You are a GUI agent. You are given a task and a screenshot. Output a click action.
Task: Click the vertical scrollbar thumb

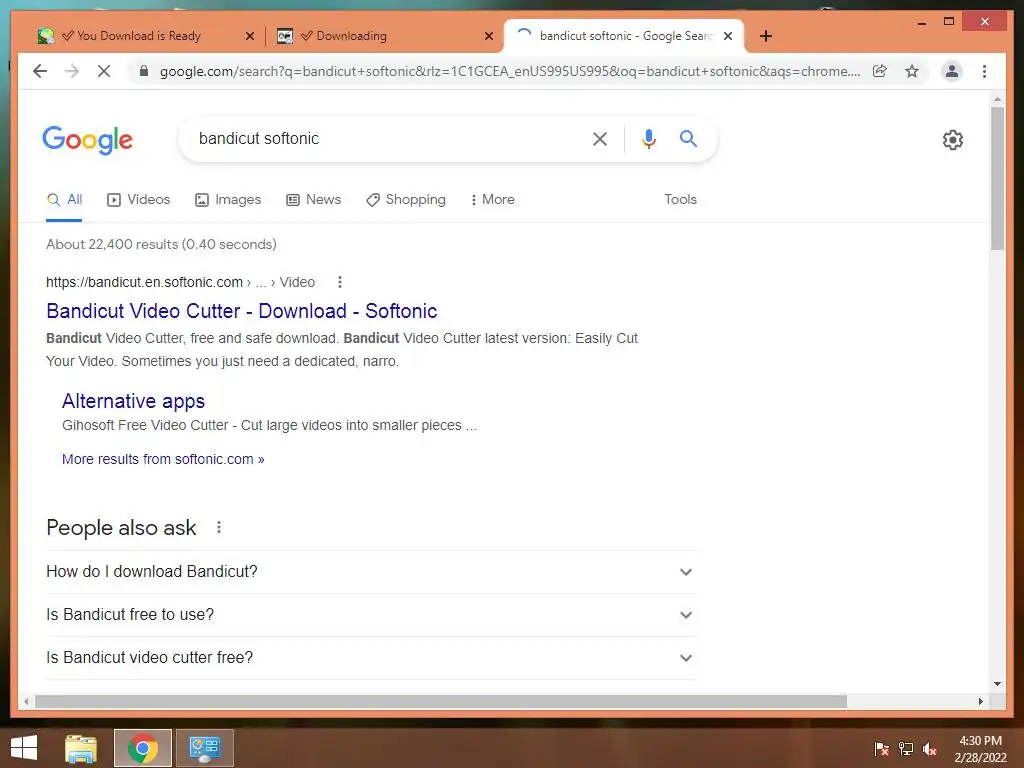997,178
